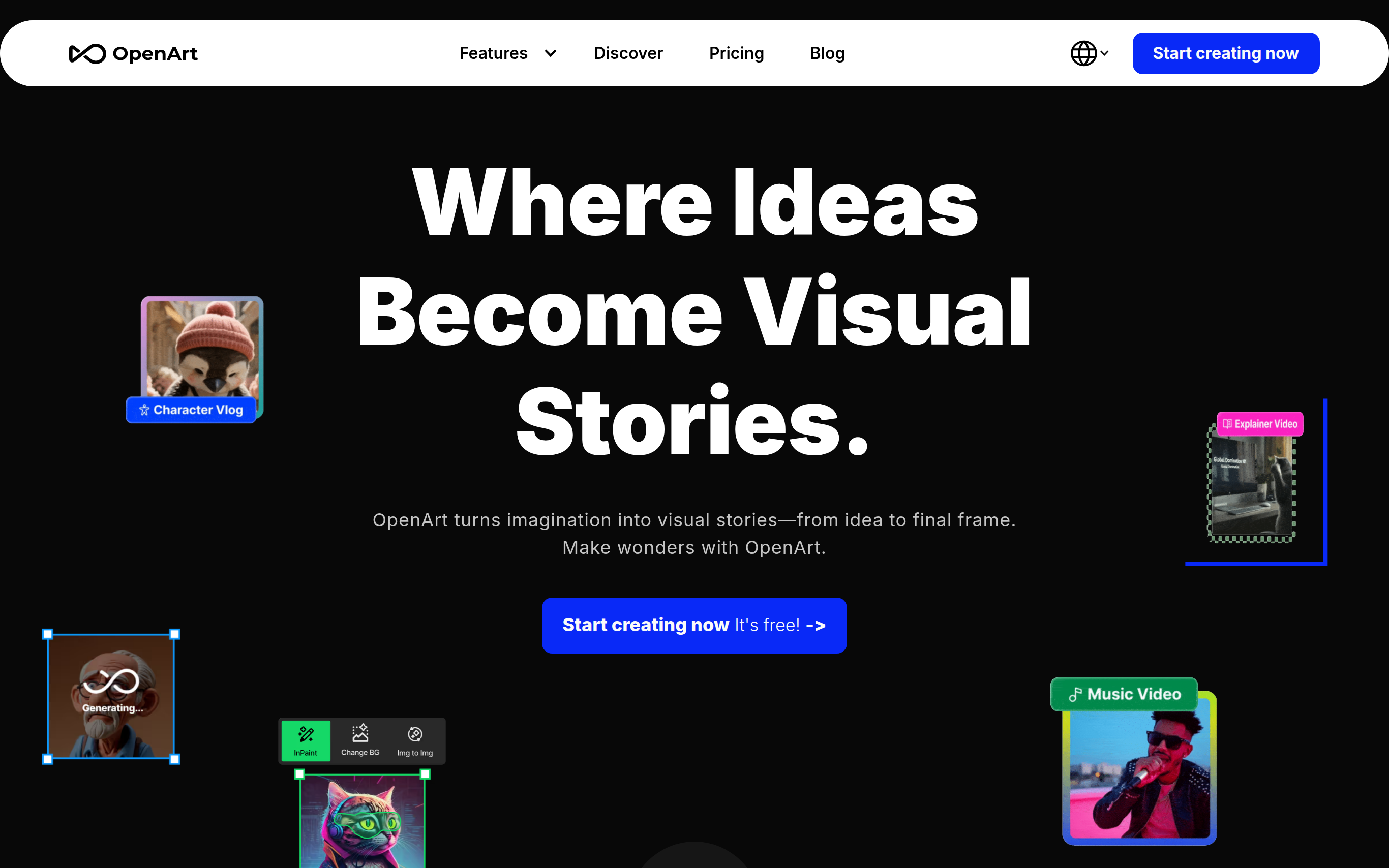Expand the language dropdown chevron
Image resolution: width=1389 pixels, height=868 pixels.
[x=1104, y=53]
